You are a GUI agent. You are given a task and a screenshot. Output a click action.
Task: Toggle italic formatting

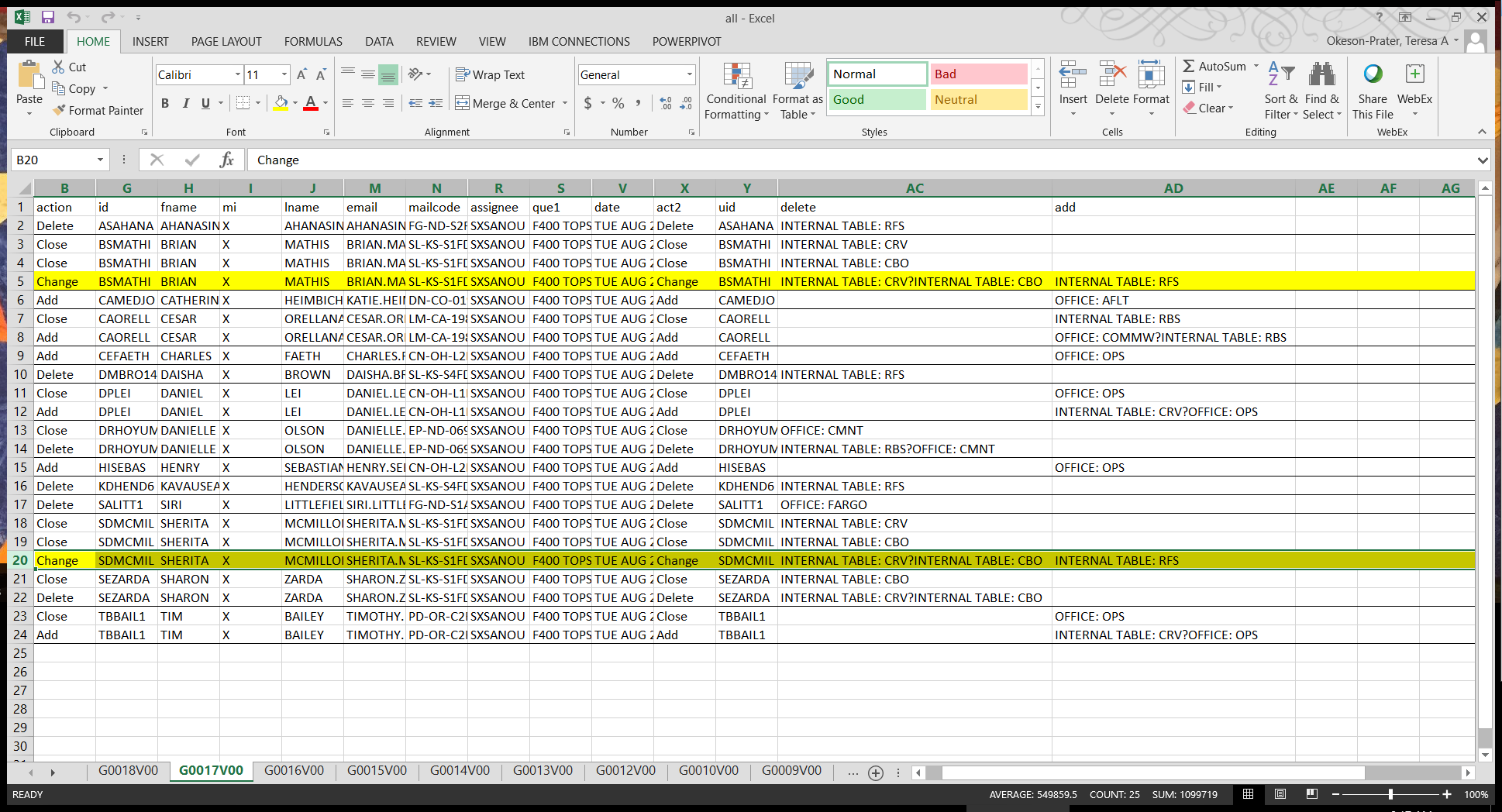pyautogui.click(x=185, y=102)
